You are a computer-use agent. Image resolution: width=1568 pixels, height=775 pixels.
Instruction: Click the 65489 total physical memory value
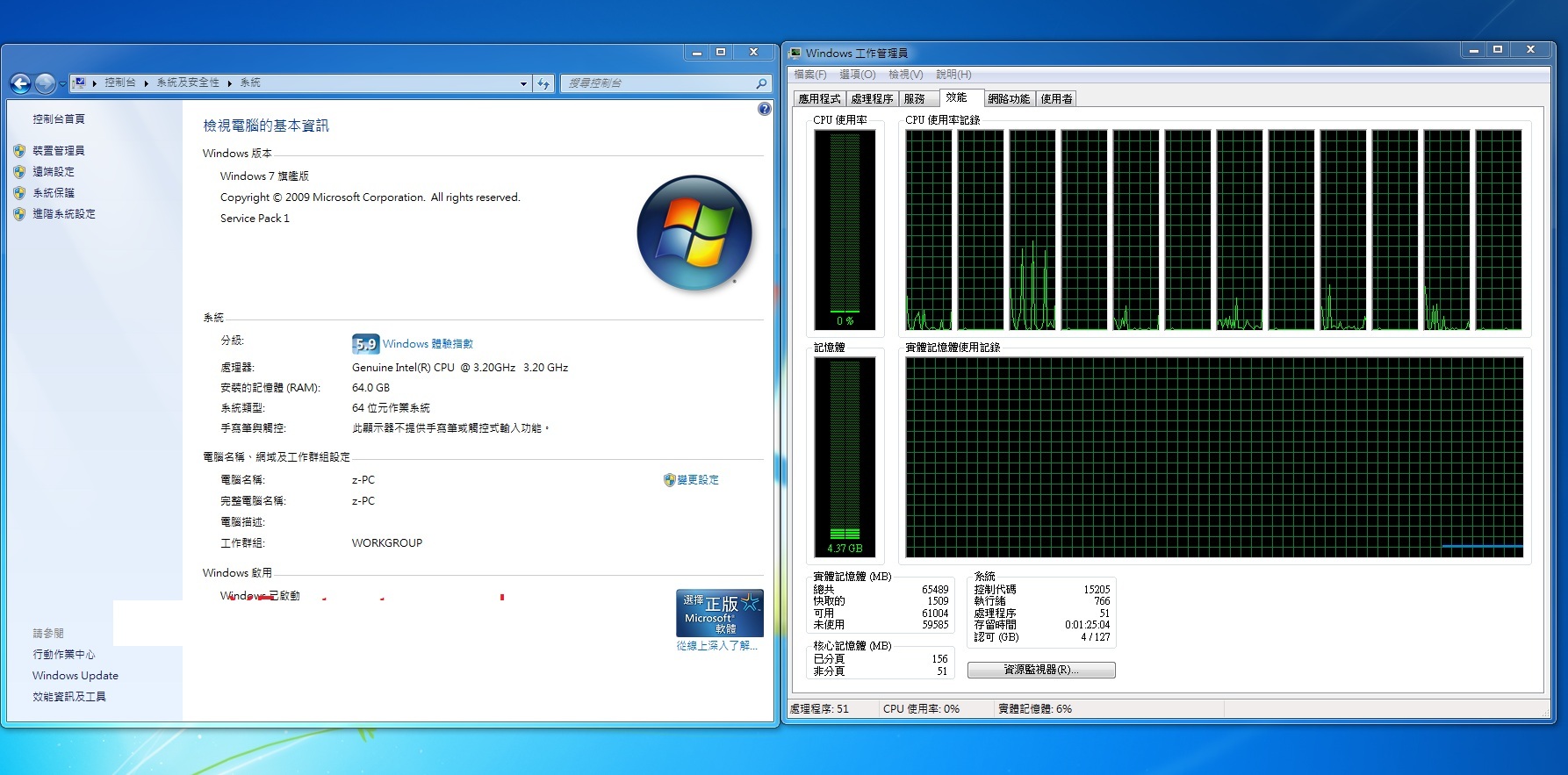click(x=935, y=590)
